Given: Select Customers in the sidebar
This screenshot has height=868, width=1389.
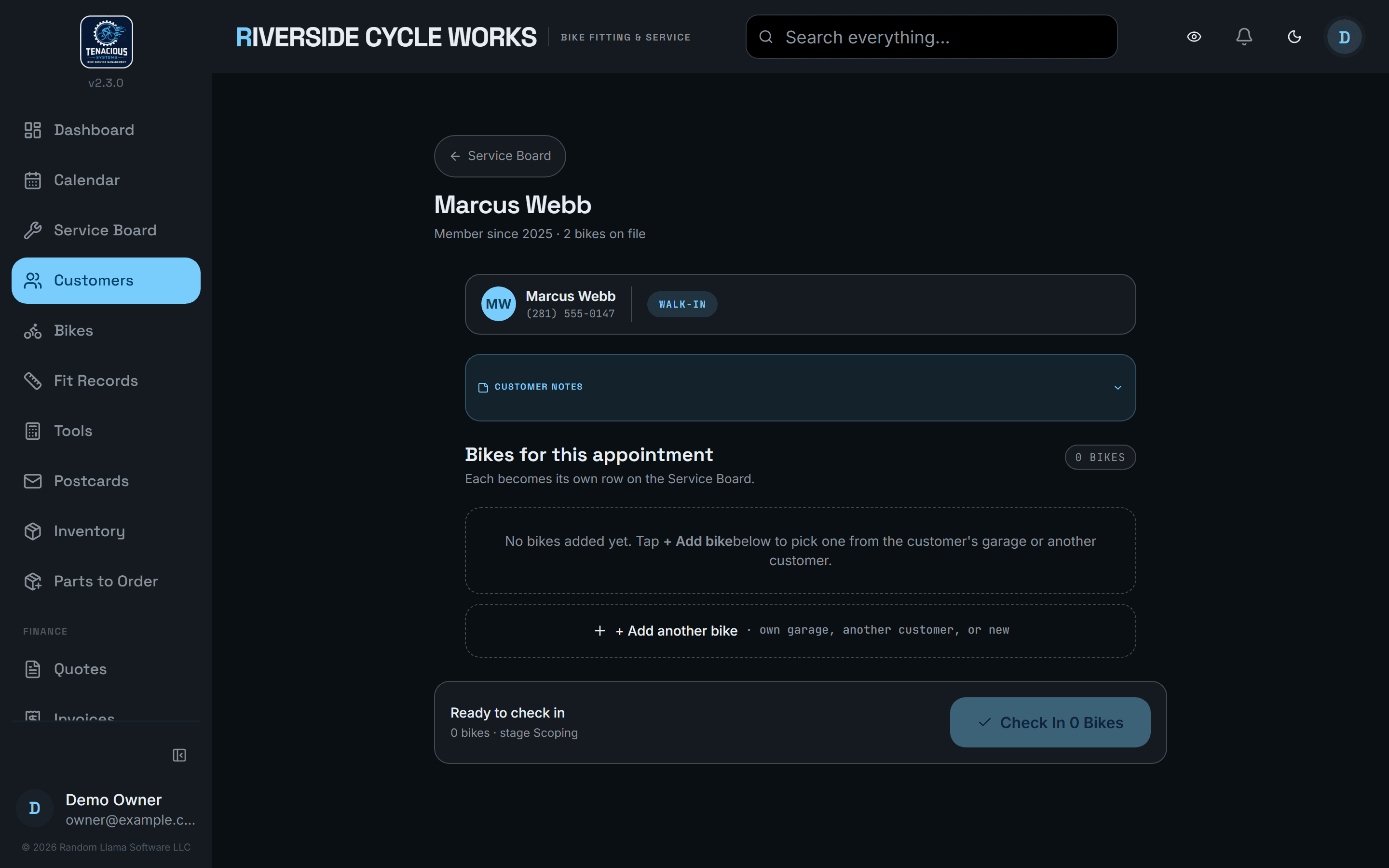Looking at the screenshot, I should [106, 281].
